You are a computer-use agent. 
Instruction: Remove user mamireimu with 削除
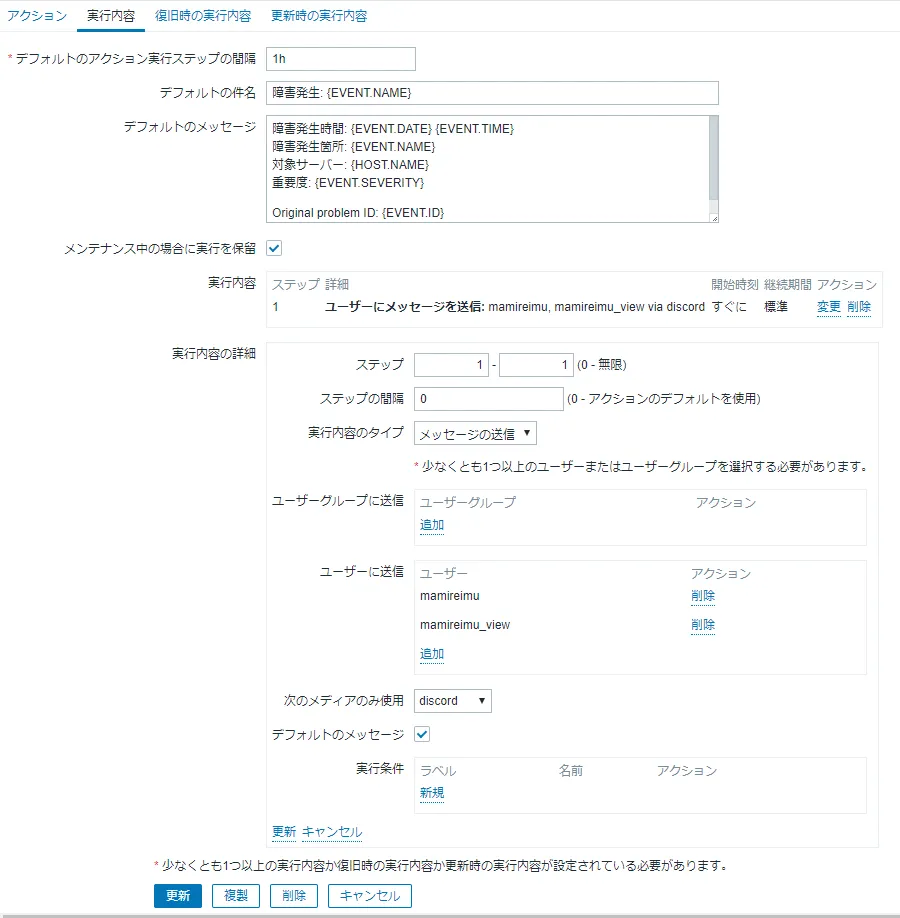pyautogui.click(x=703, y=596)
